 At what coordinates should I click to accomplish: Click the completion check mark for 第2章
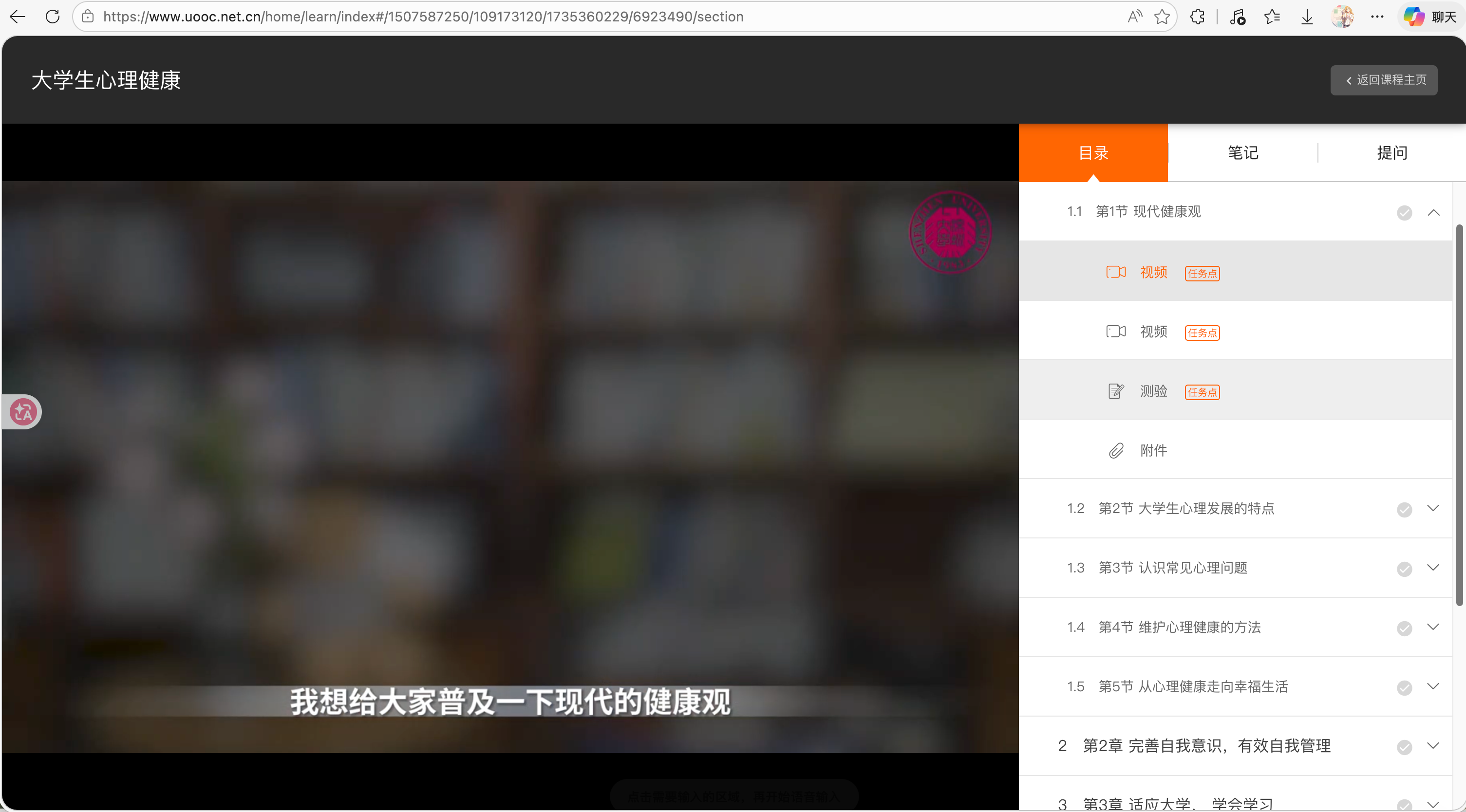point(1404,747)
